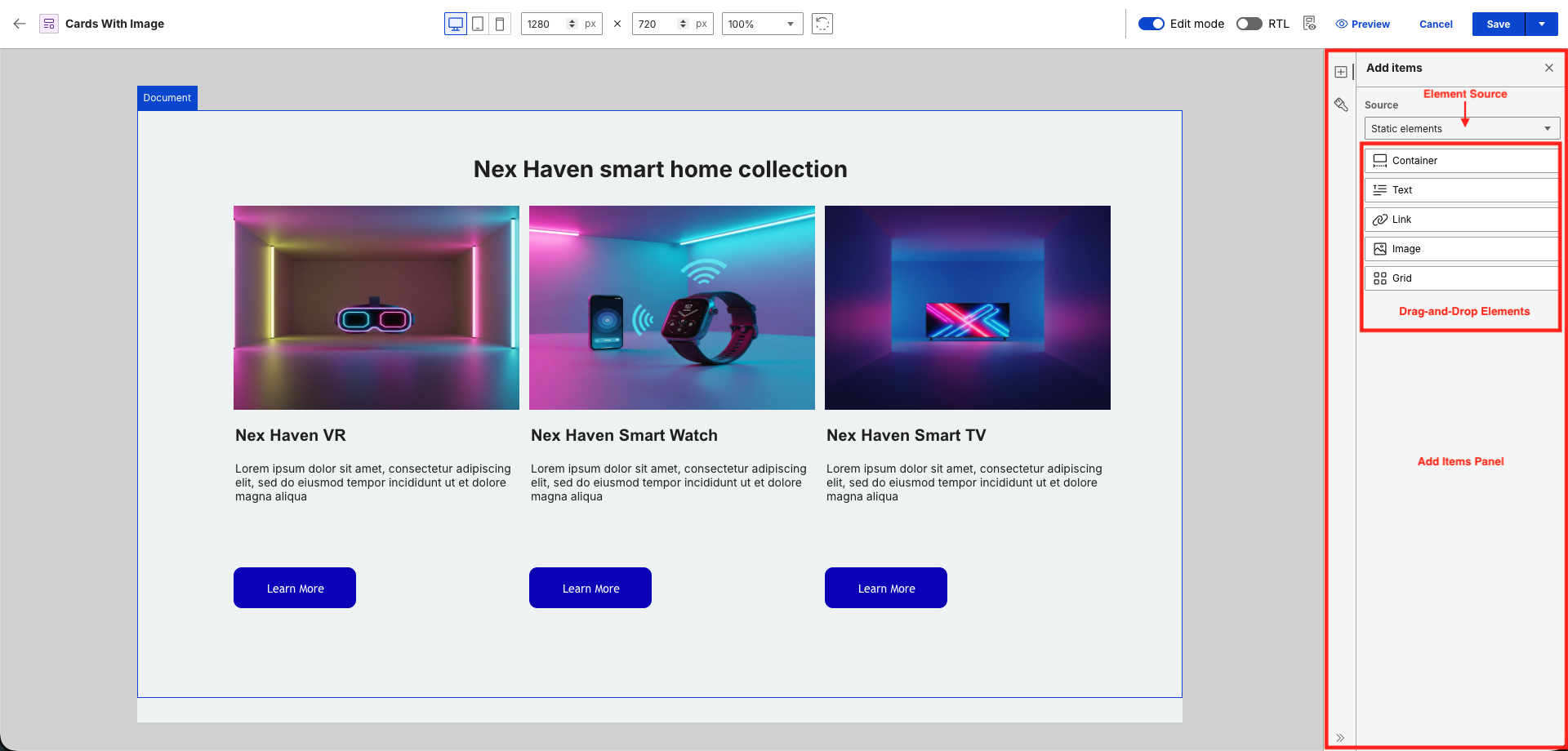
Task: Open the Add items sidebar icon
Action: pyautogui.click(x=1341, y=72)
